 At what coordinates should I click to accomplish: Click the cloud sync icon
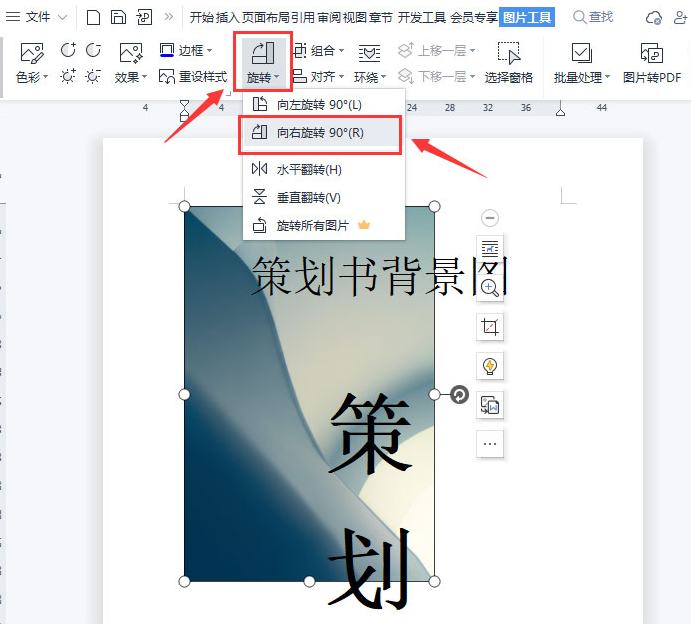654,18
